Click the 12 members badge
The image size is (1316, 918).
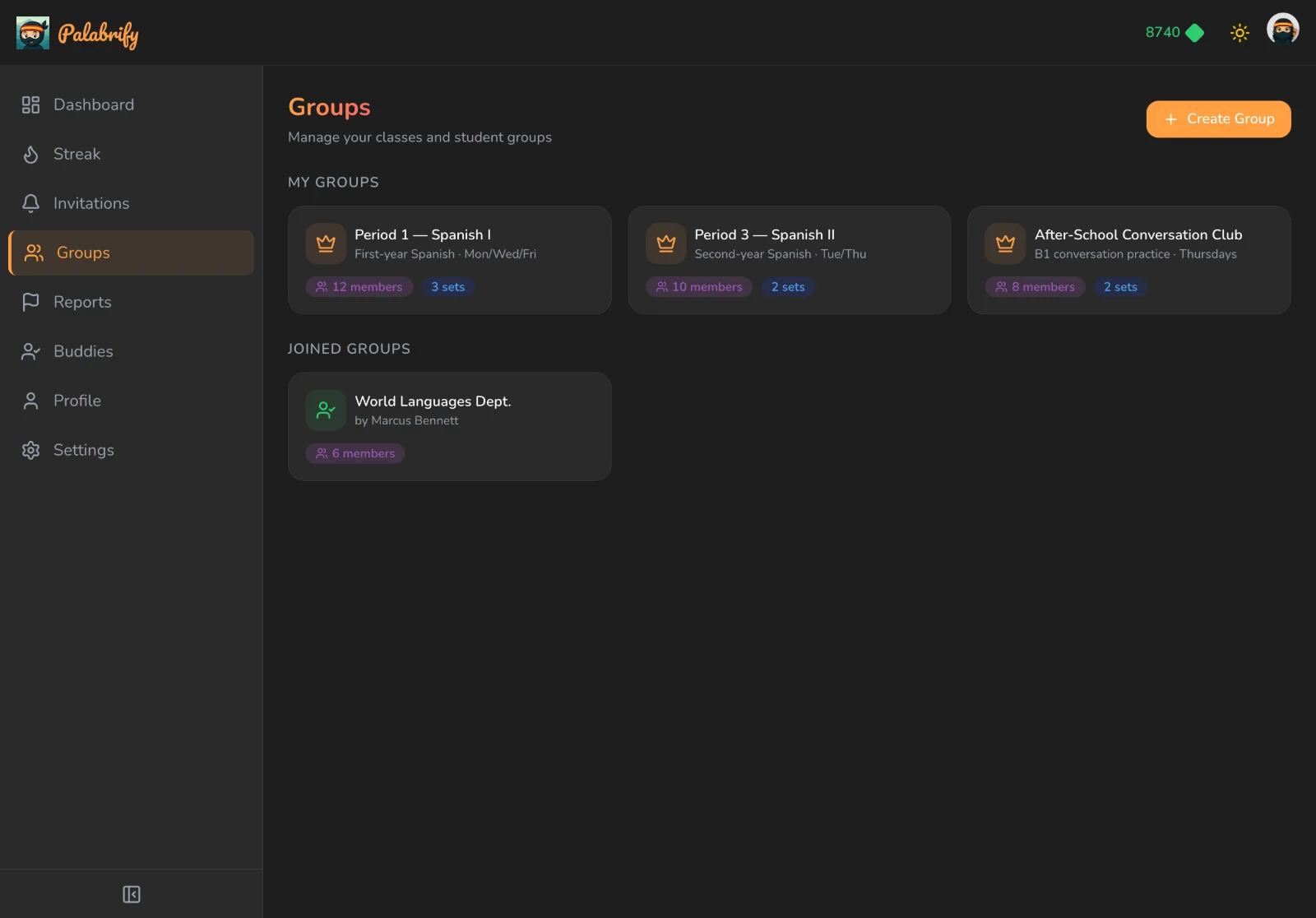[359, 287]
